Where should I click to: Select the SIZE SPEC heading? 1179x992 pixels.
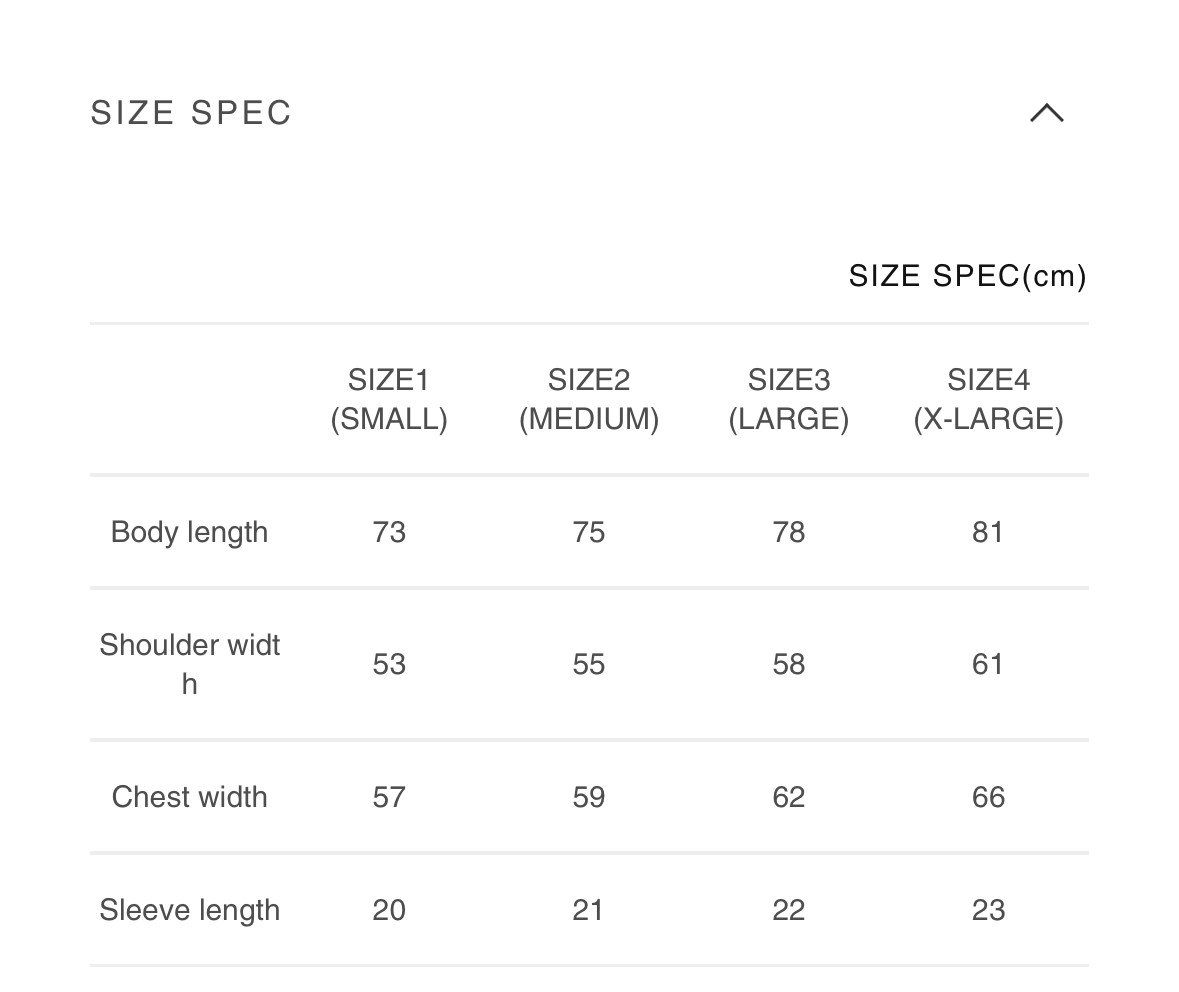pos(190,113)
